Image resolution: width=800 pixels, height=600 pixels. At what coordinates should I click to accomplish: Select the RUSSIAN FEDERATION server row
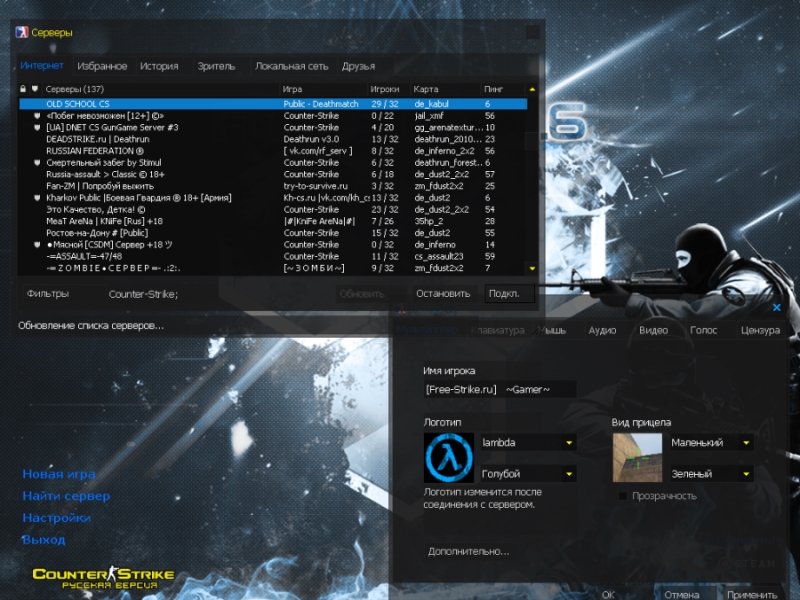click(273, 151)
